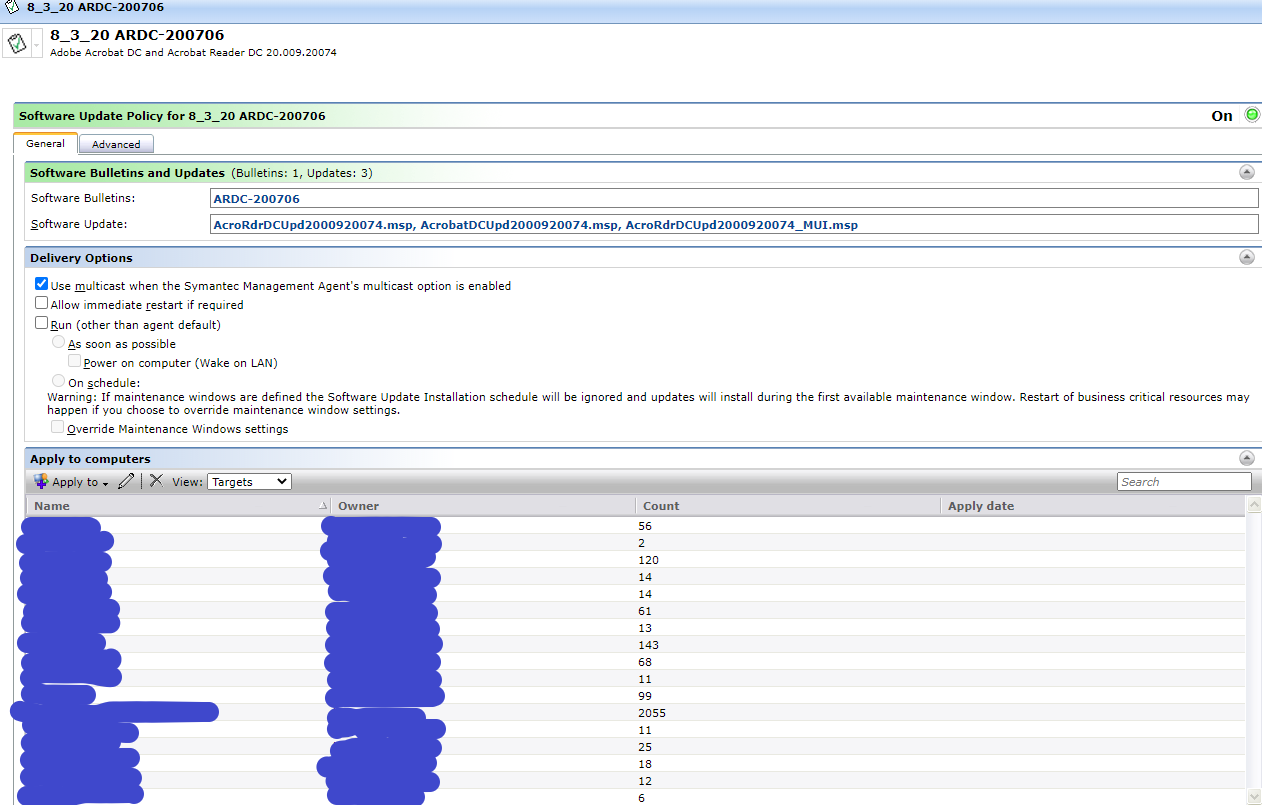Collapse the Software Bulletins and Updates section

[x=1246, y=172]
